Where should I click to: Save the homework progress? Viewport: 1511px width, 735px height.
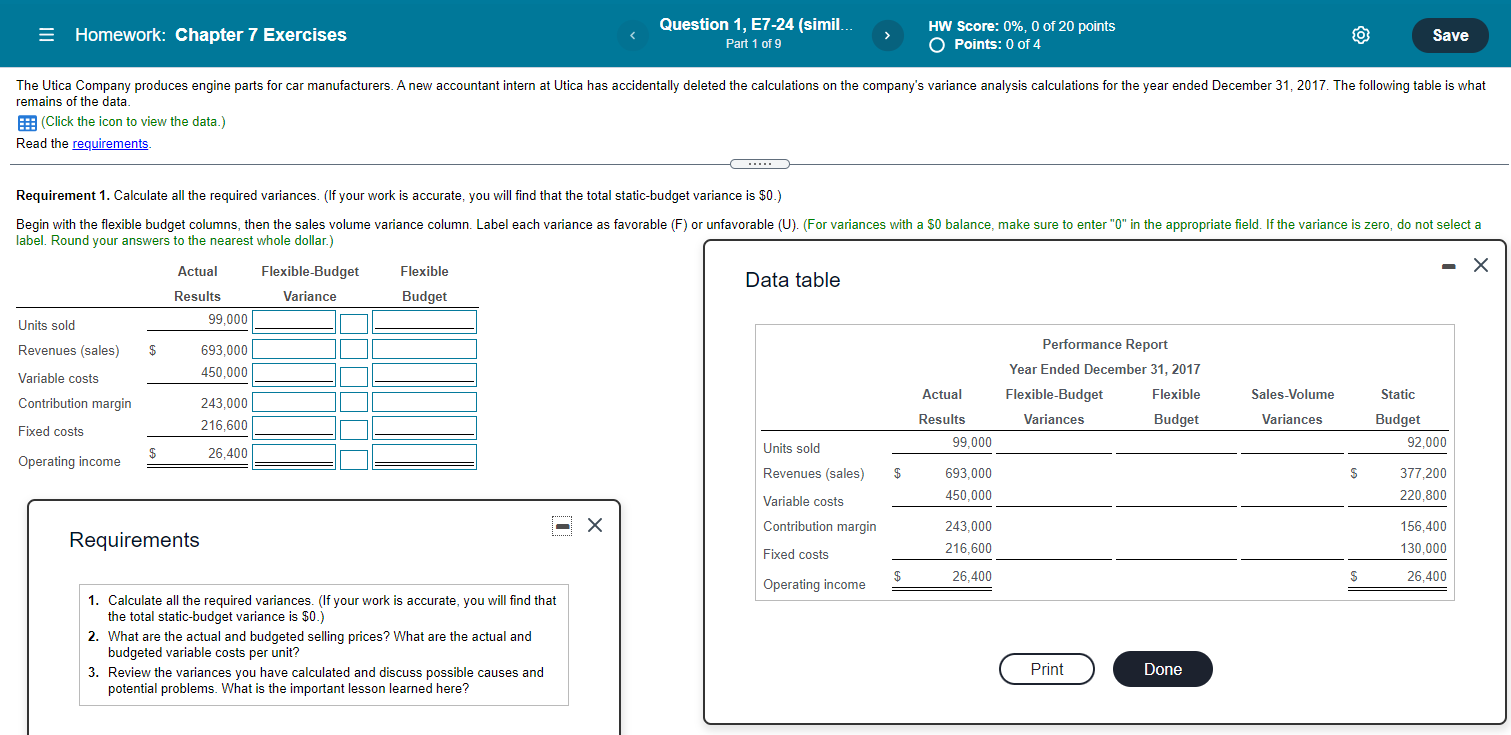1450,35
